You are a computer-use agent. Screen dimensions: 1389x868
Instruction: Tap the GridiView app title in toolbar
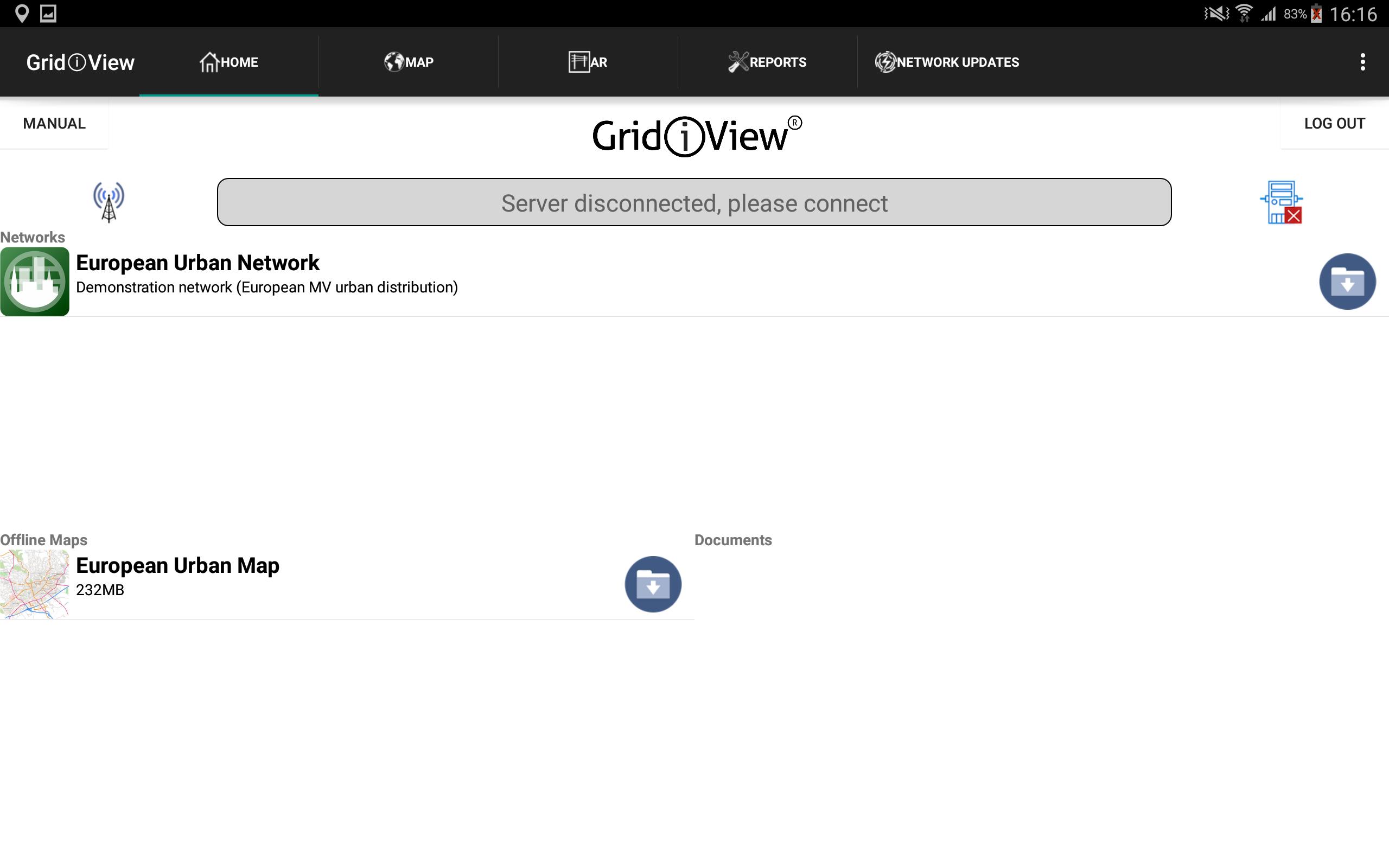[x=80, y=62]
